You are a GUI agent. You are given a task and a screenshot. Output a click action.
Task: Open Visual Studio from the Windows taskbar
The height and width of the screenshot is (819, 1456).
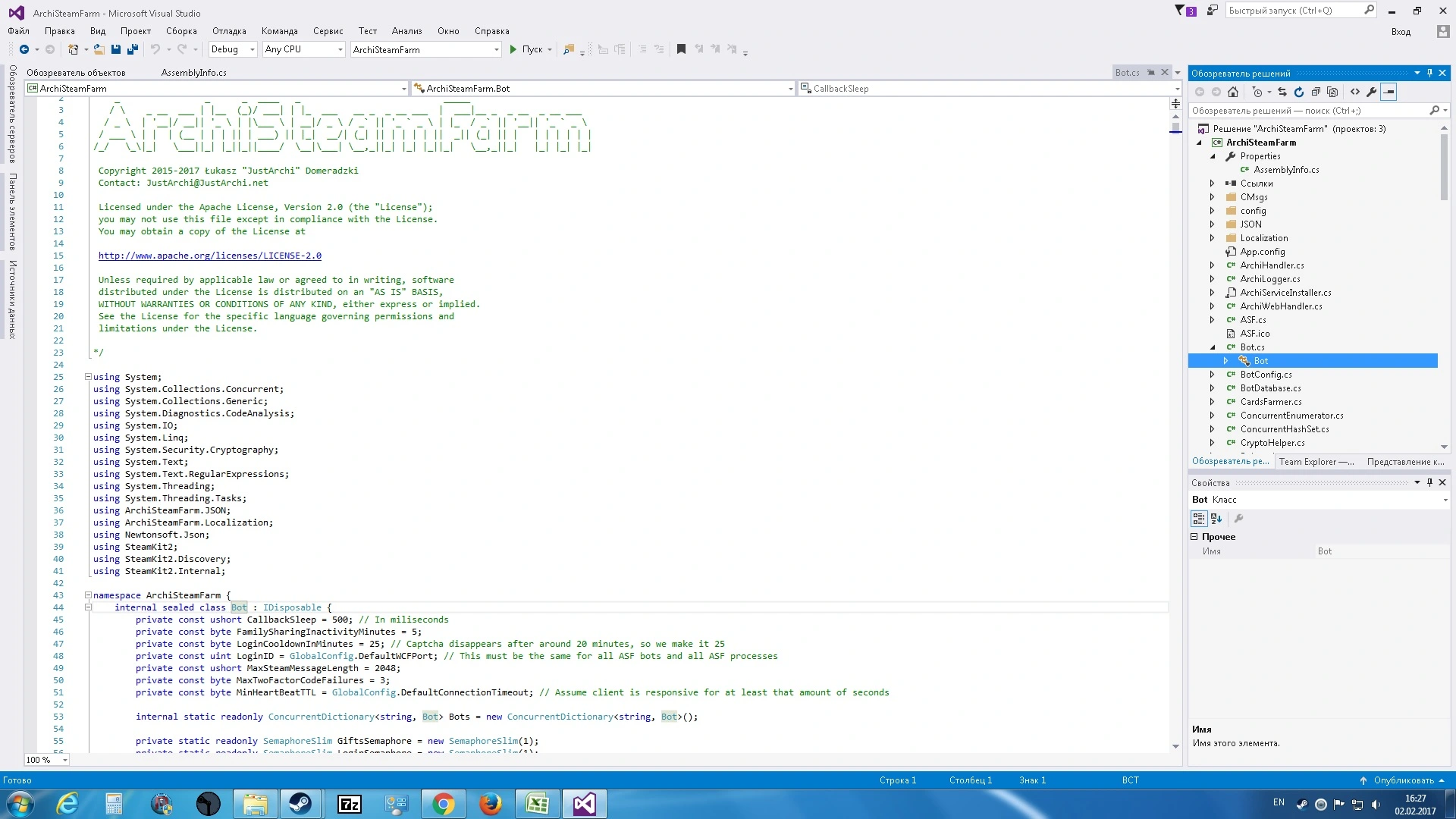584,804
